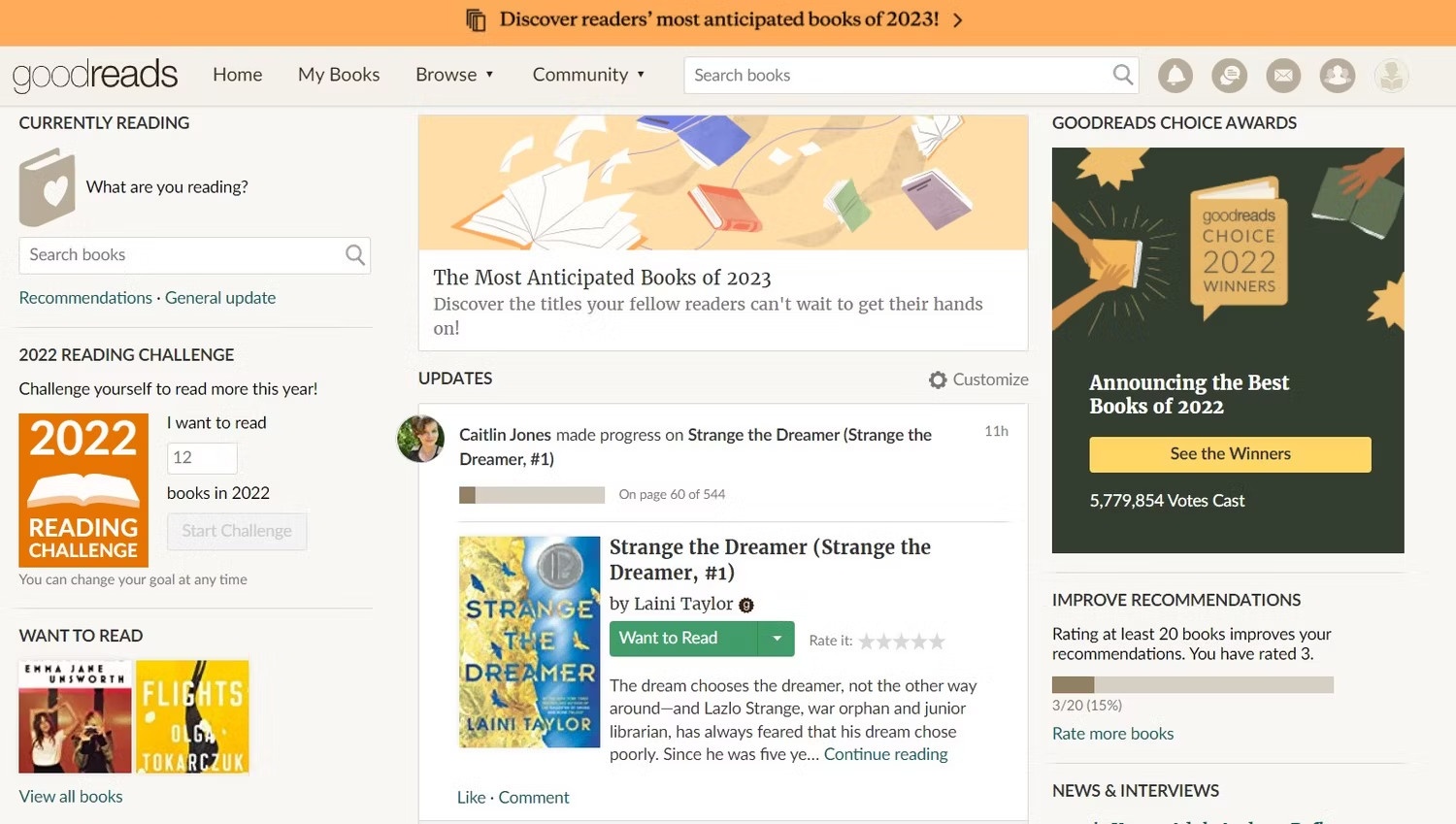Expand the Community dropdown menu
The height and width of the screenshot is (824, 1456).
[588, 75]
